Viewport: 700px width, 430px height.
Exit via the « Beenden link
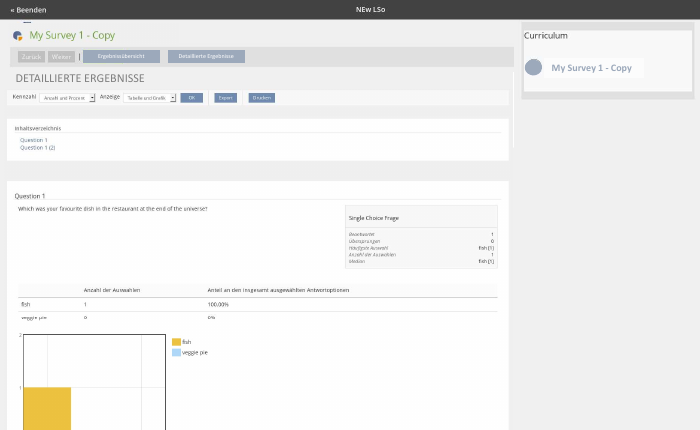pos(28,9)
